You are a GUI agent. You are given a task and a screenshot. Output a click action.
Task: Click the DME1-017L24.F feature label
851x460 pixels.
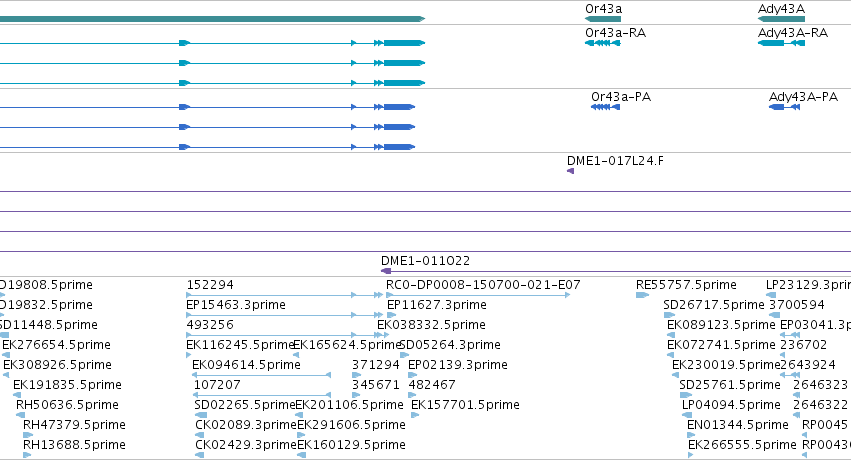pyautogui.click(x=615, y=161)
